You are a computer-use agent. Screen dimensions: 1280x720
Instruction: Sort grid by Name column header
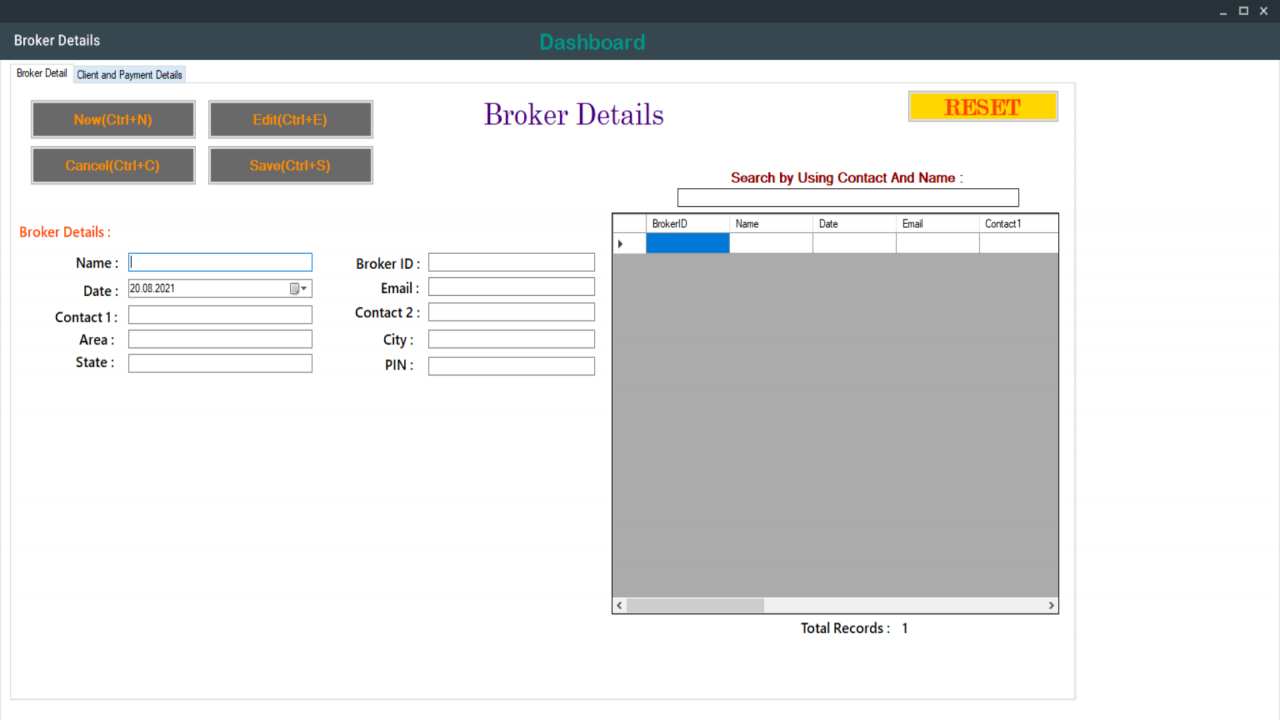[x=771, y=224]
